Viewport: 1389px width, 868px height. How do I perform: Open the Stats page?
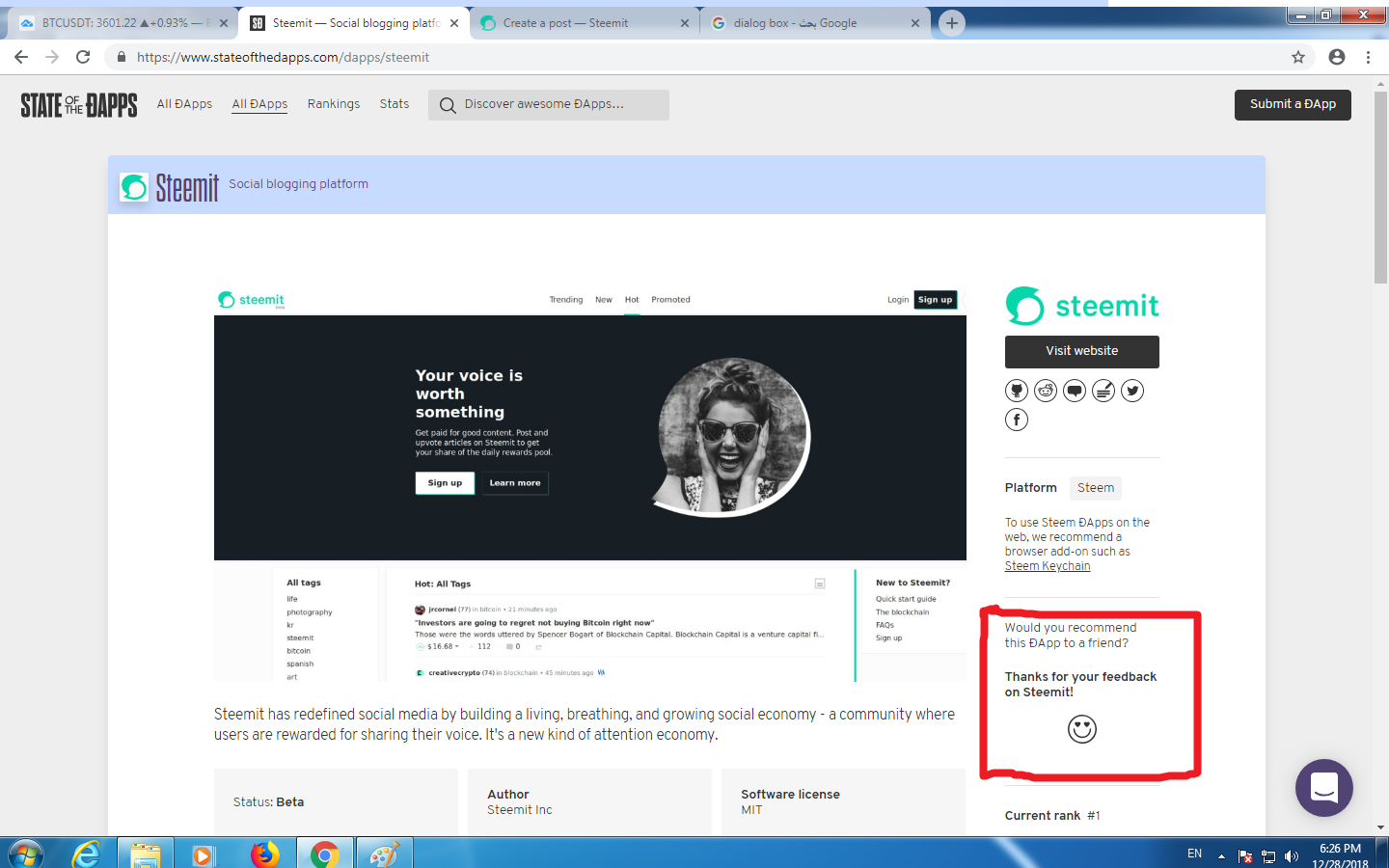click(395, 104)
